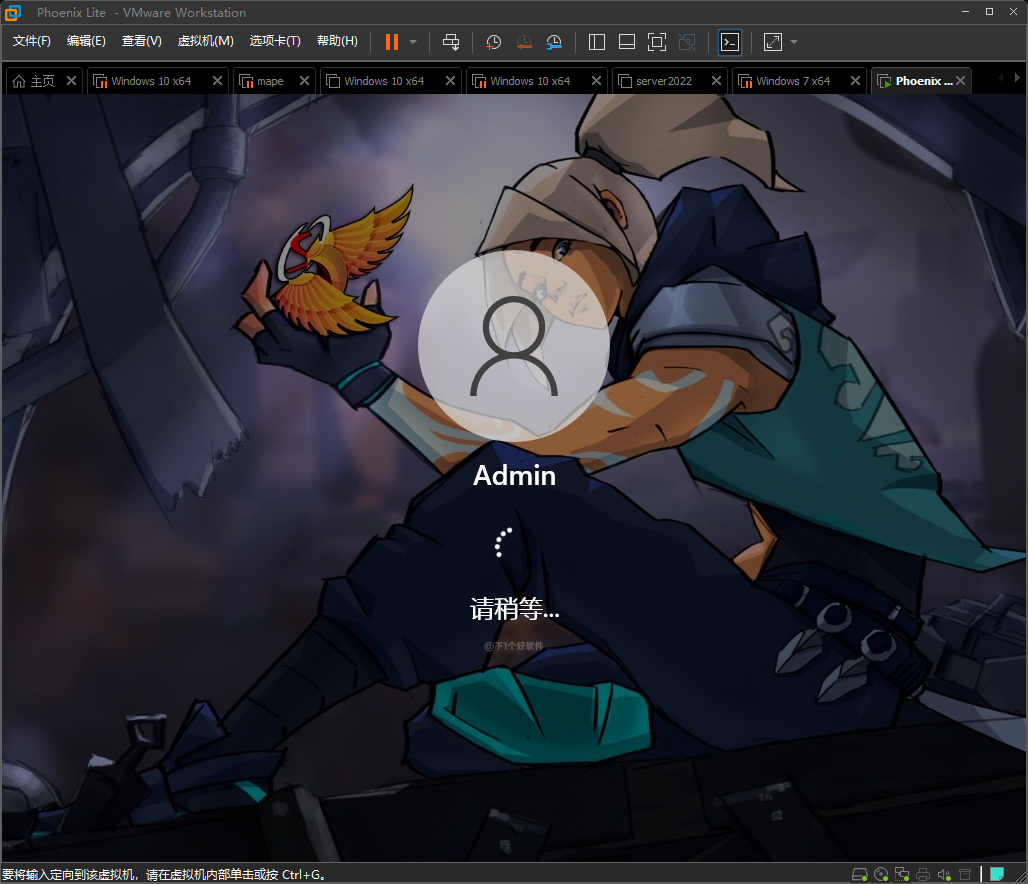Toggle the library sidebar panel

pos(597,42)
